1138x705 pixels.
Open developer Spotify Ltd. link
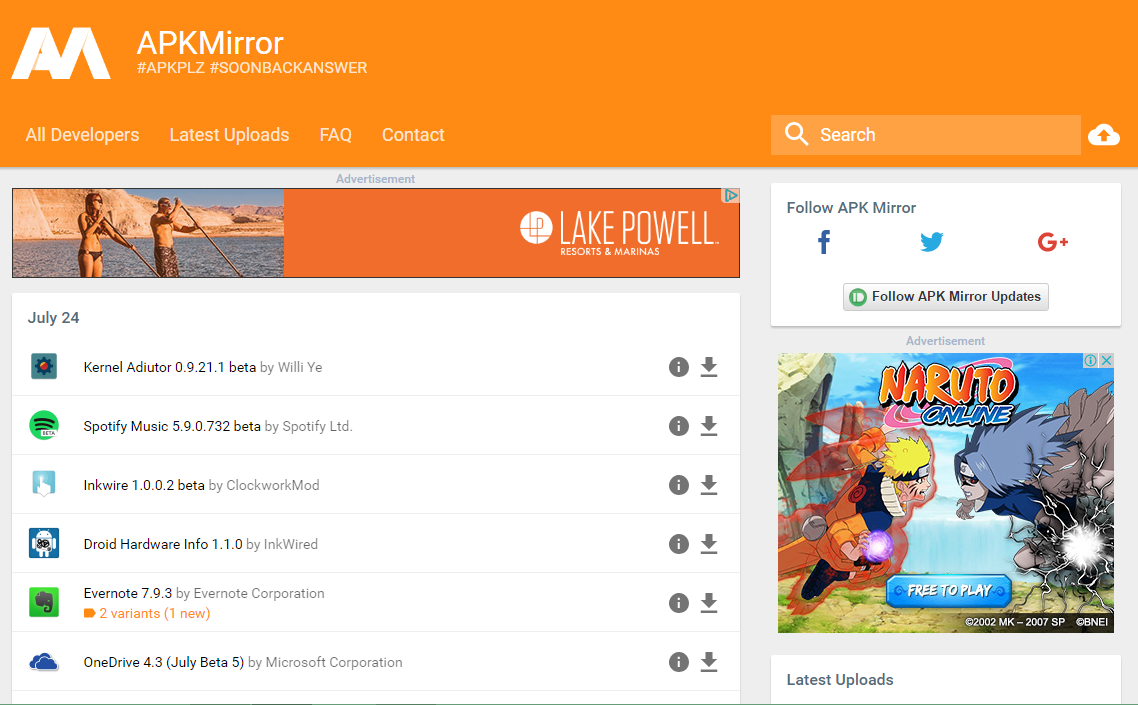(317, 426)
